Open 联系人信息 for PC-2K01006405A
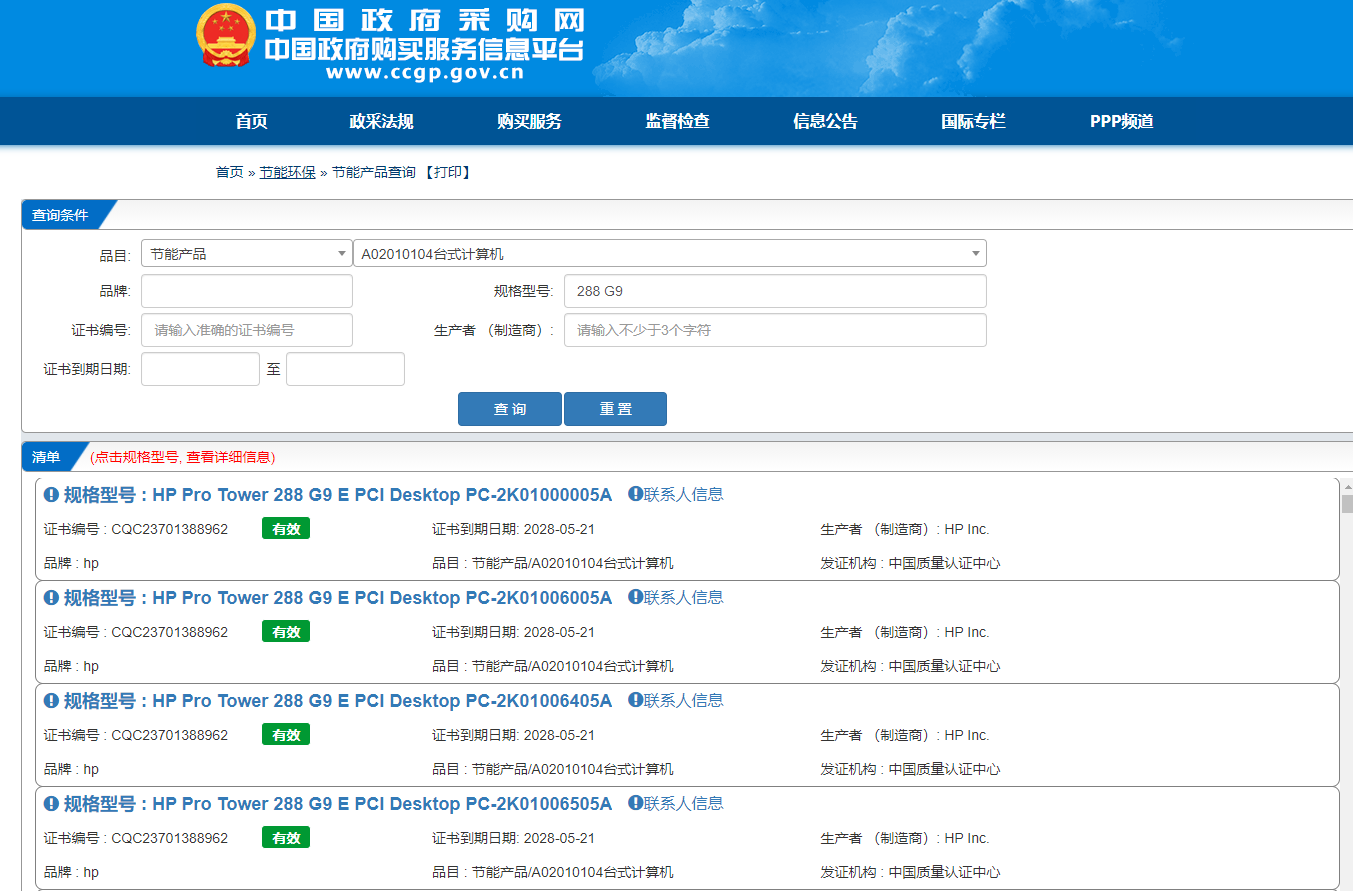Viewport: 1353px width, 891px height. pos(683,700)
